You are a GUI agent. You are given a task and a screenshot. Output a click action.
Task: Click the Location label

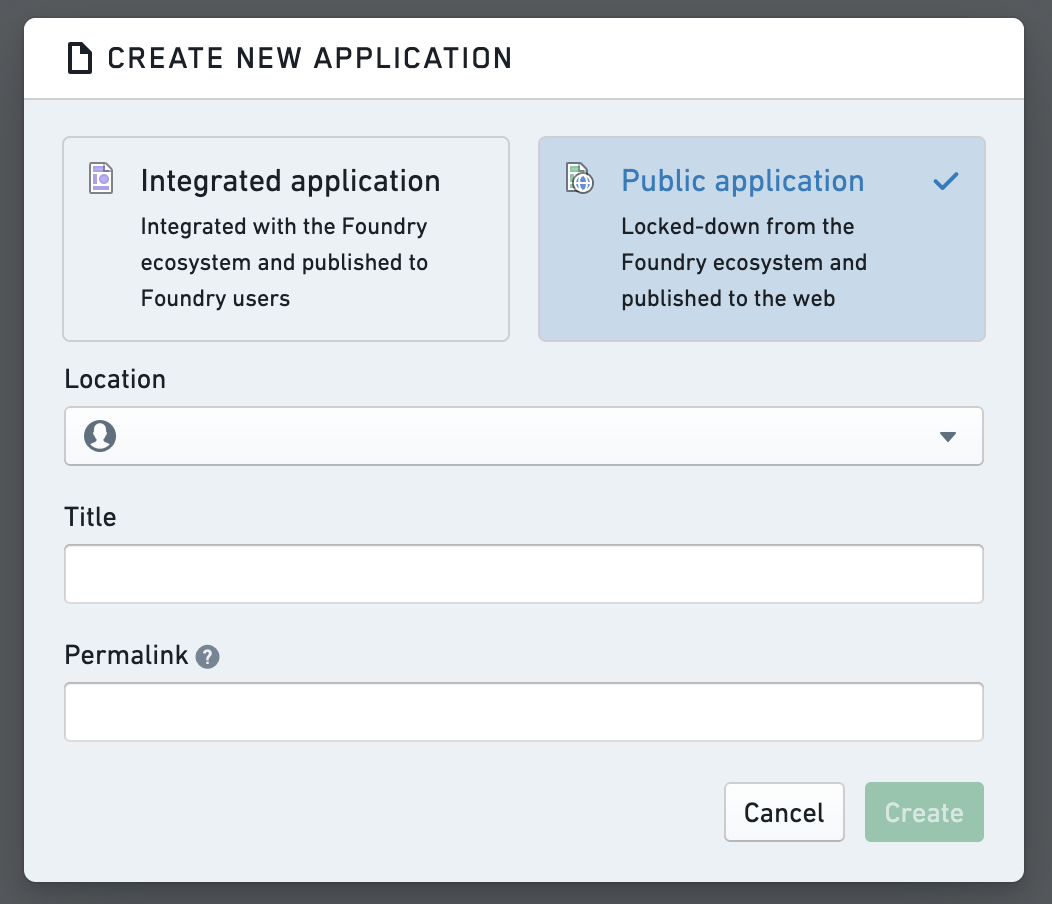(x=115, y=379)
